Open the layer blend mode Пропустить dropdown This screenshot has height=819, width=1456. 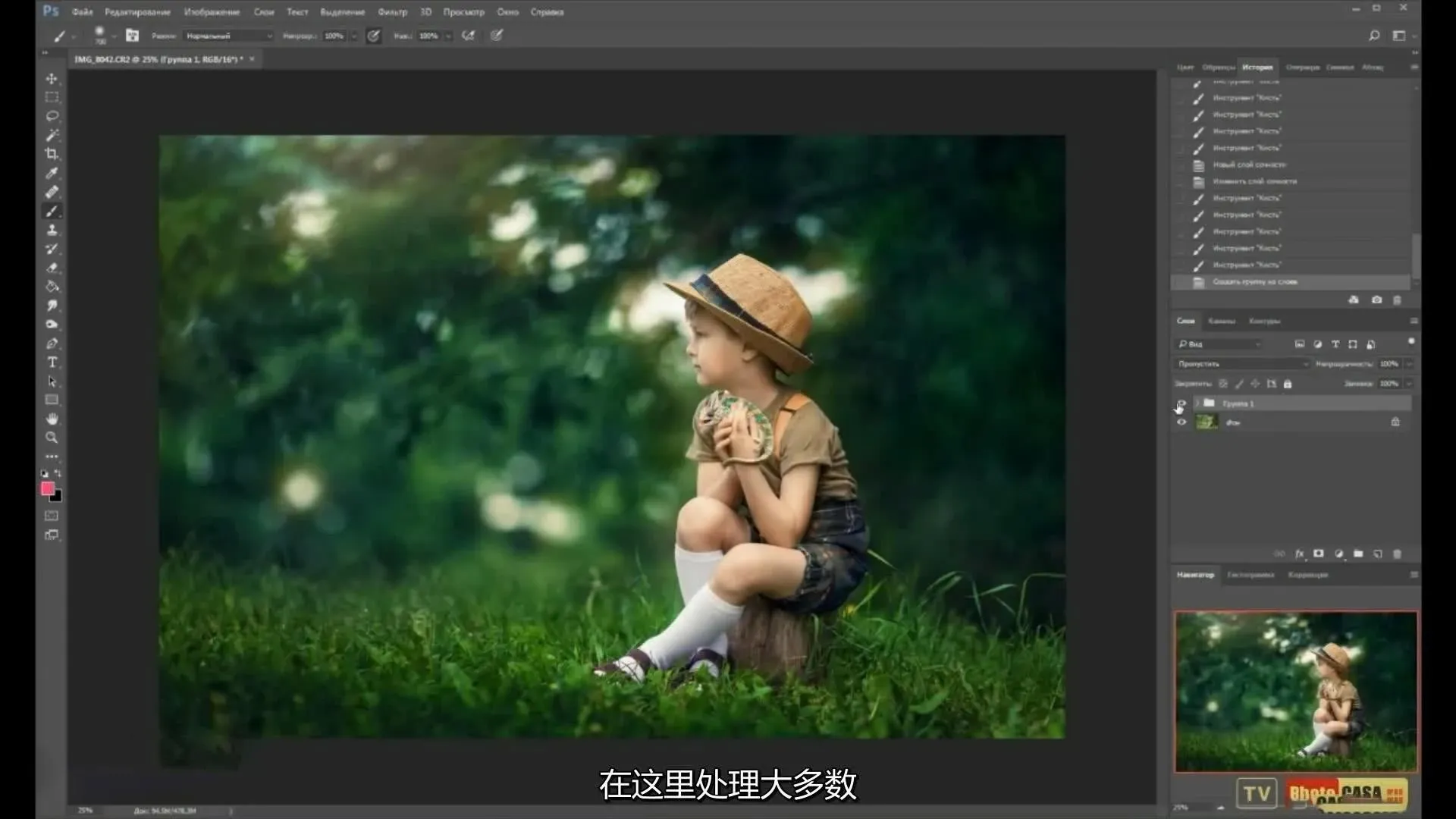1242,364
